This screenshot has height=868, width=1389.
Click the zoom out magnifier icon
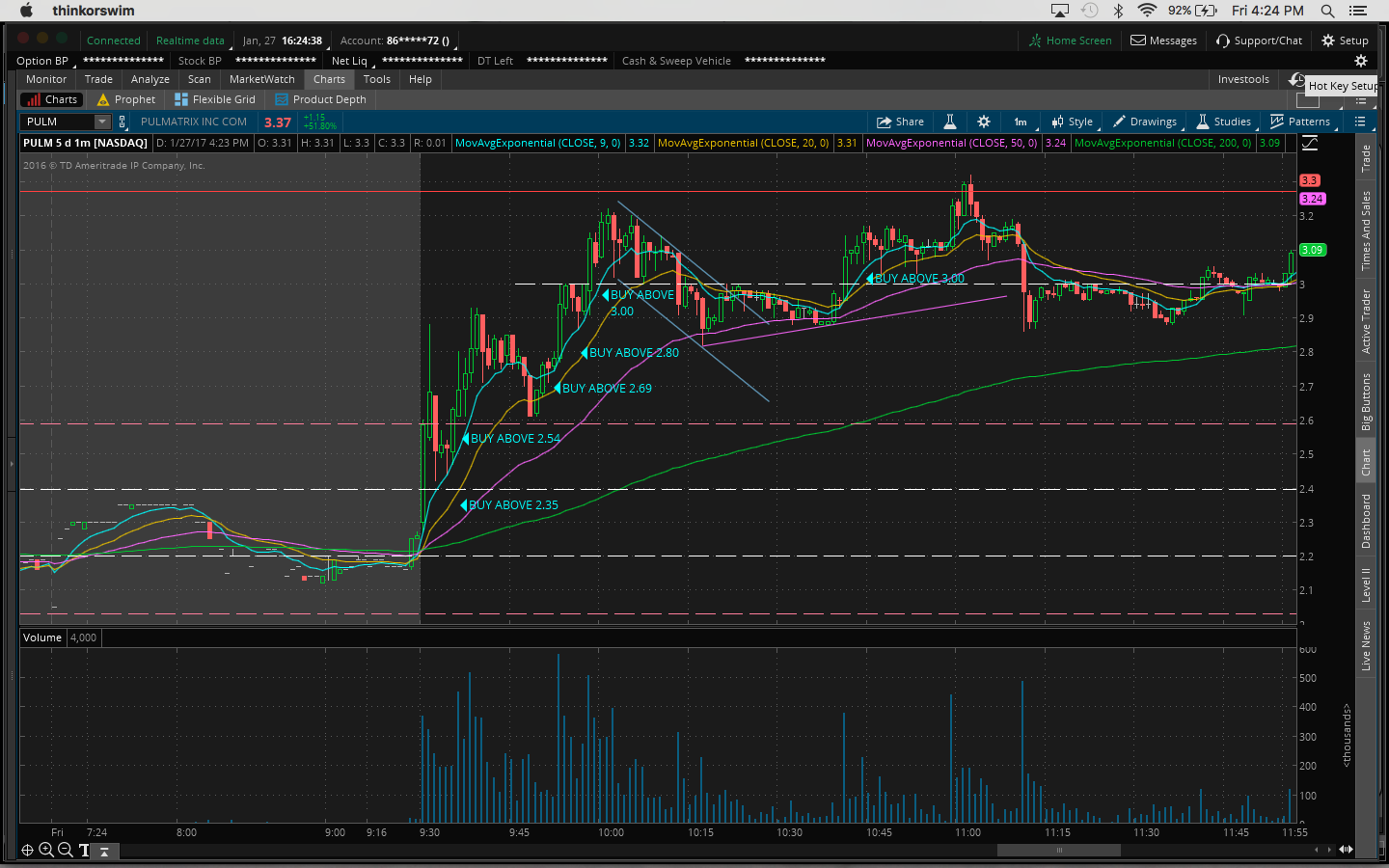pos(65,850)
